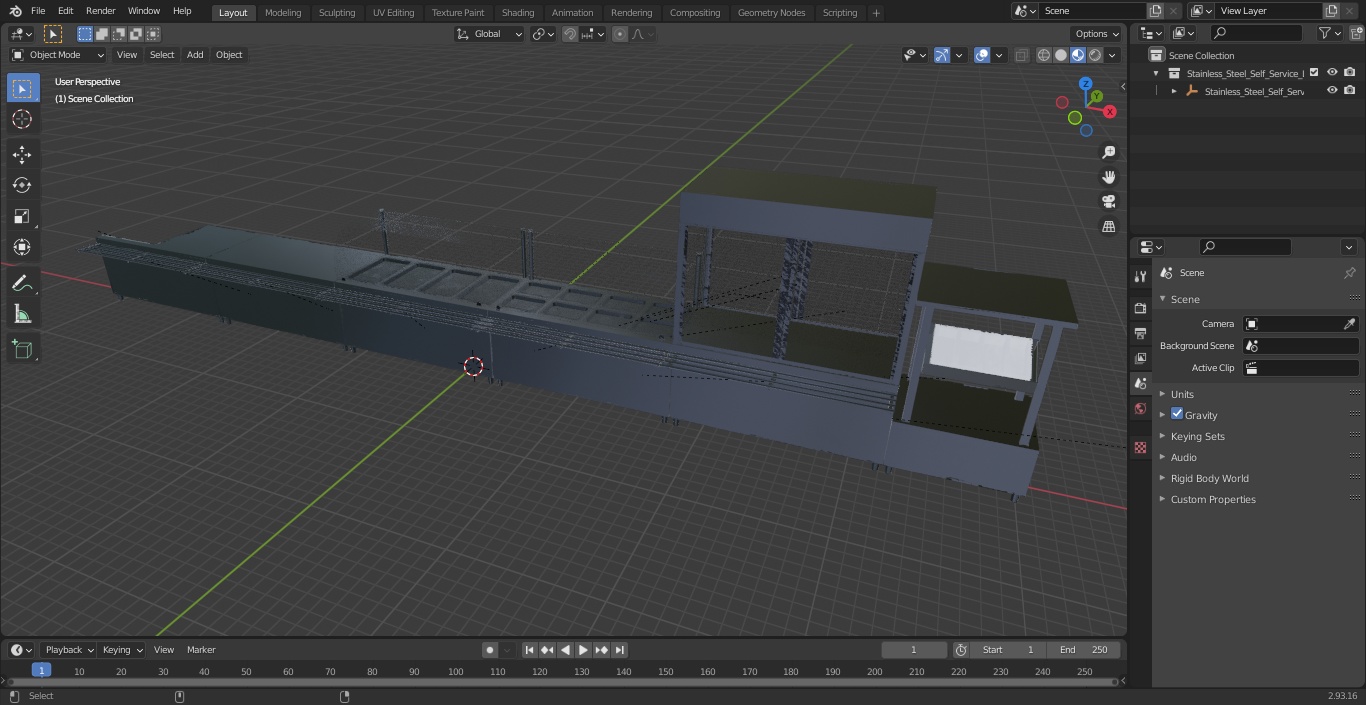Select the Scale tool

(x=22, y=216)
